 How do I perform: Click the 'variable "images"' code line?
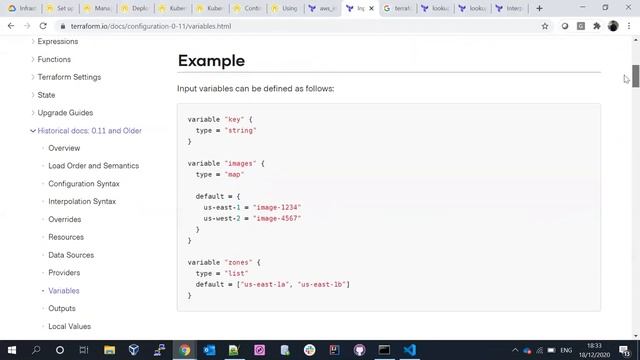point(226,163)
